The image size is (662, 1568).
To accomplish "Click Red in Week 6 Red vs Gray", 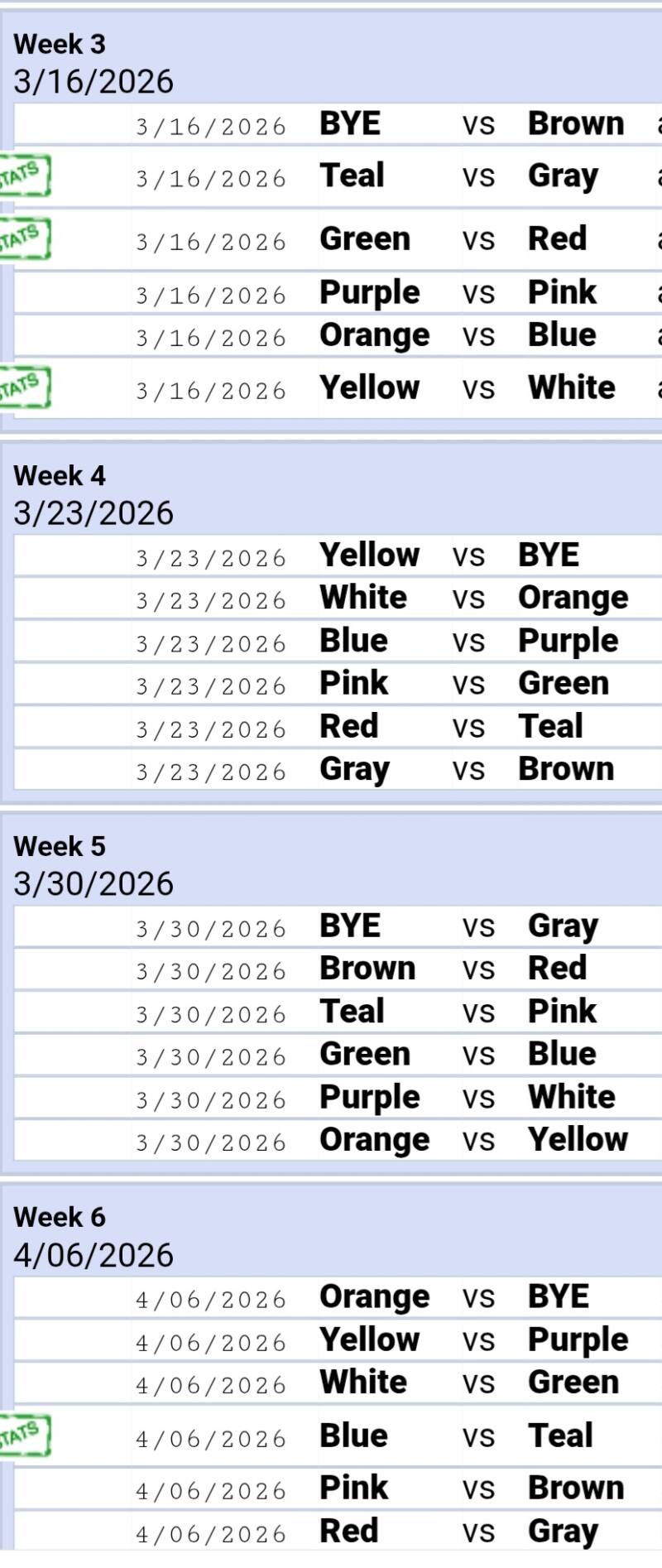I will click(349, 1531).
